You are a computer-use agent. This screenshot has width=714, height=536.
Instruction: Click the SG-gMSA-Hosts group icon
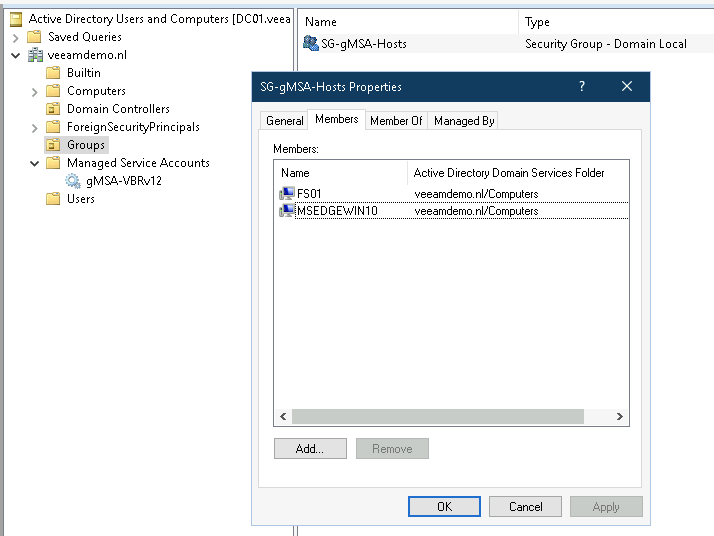click(311, 43)
